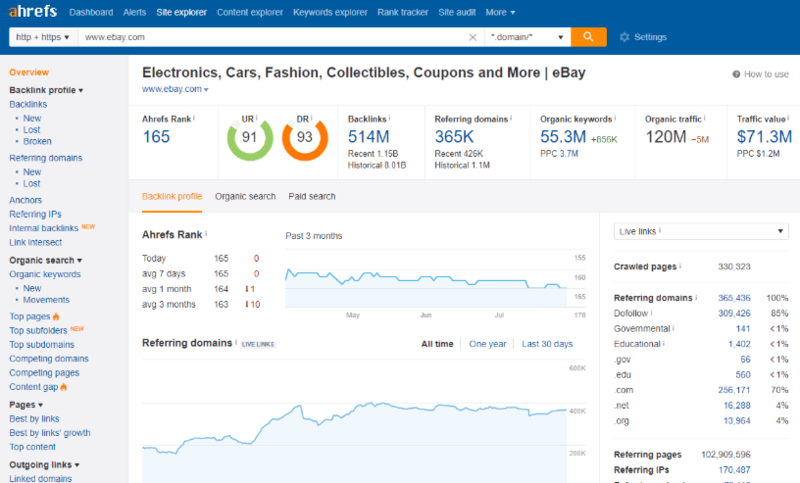Switch to the Organic search tab

pos(245,196)
